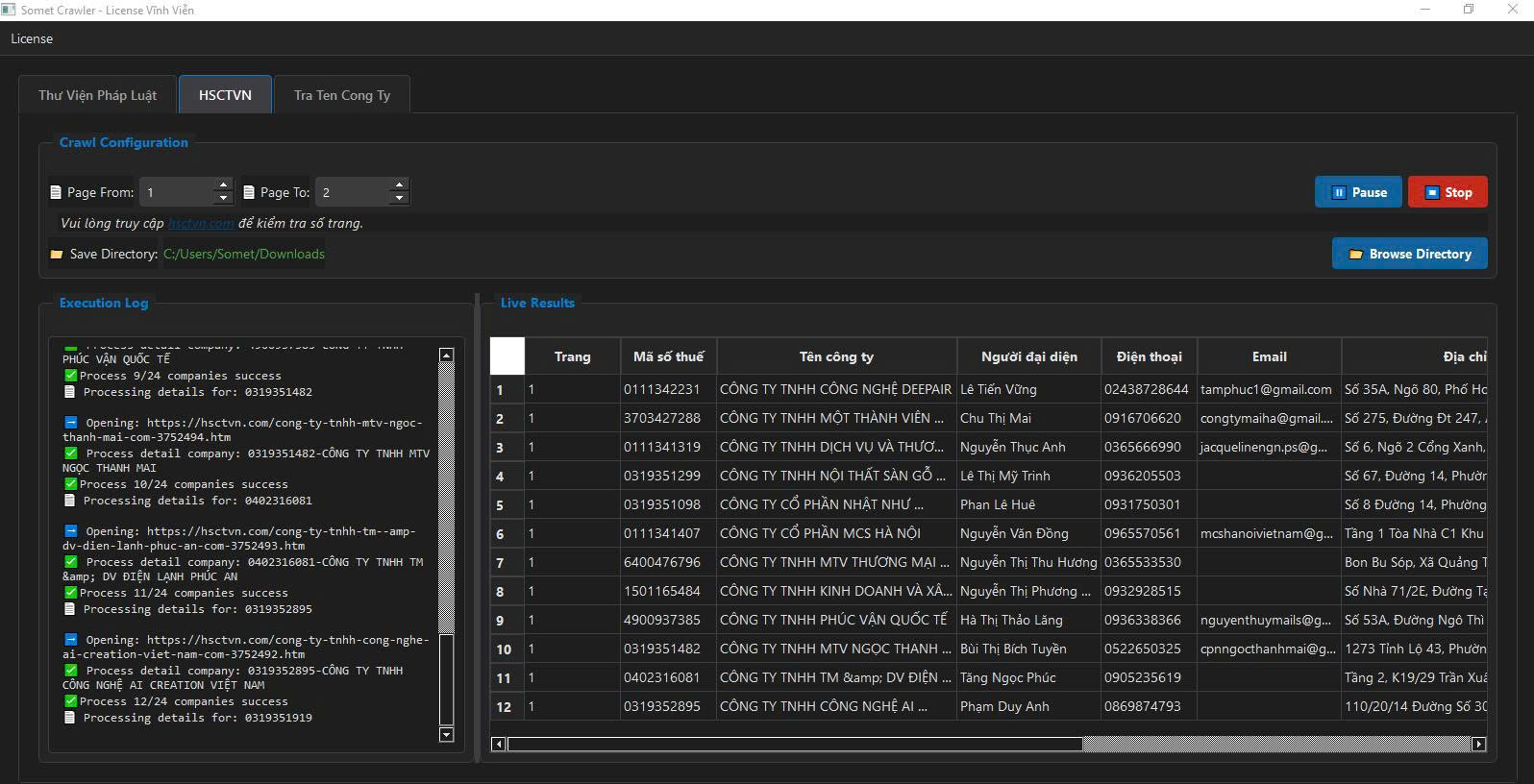Increase the Page From value
Viewport: 1534px width, 784px height.
223,185
